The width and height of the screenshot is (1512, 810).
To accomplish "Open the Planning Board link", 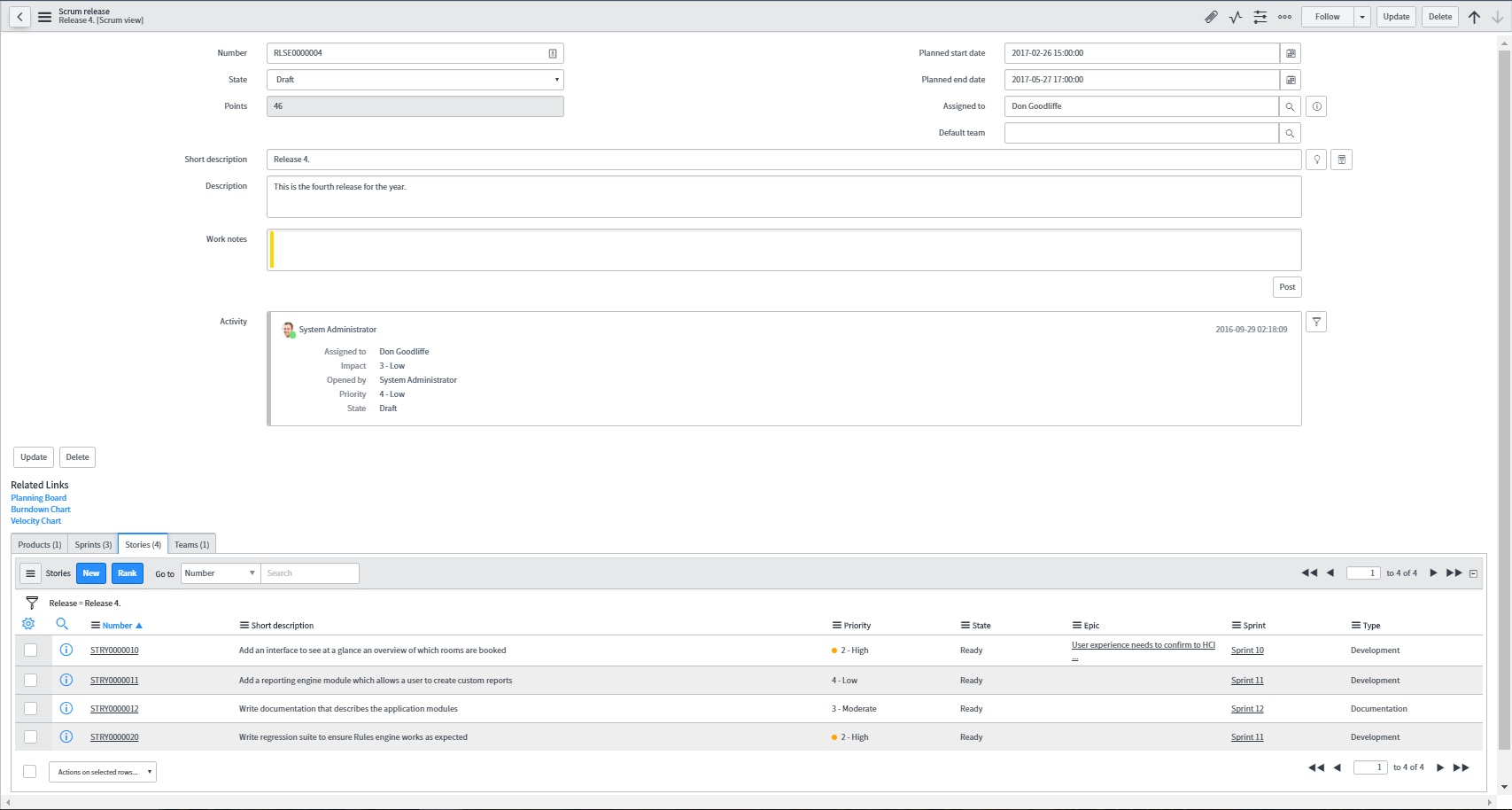I will pos(38,498).
